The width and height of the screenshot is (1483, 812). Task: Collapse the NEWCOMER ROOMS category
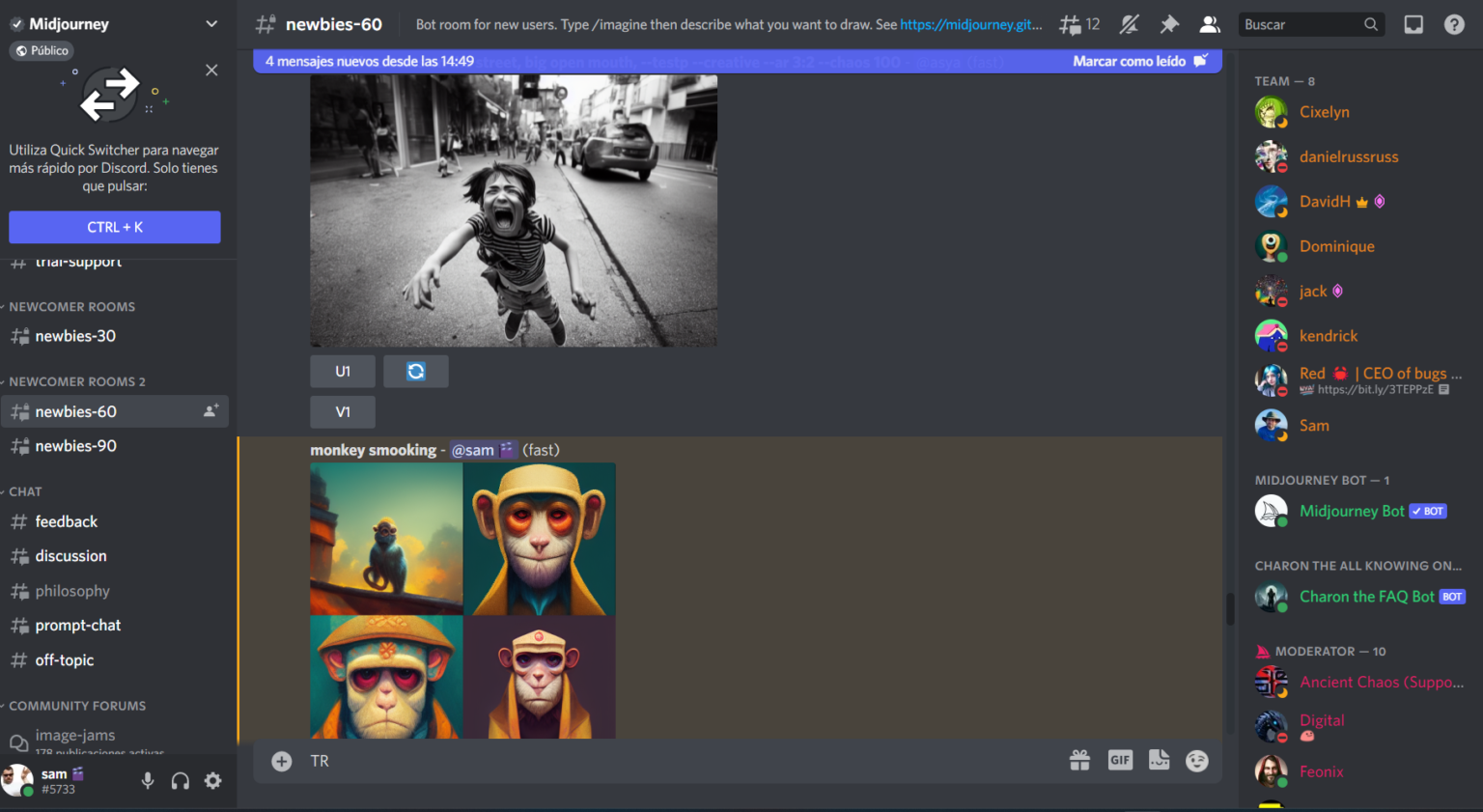pos(70,307)
